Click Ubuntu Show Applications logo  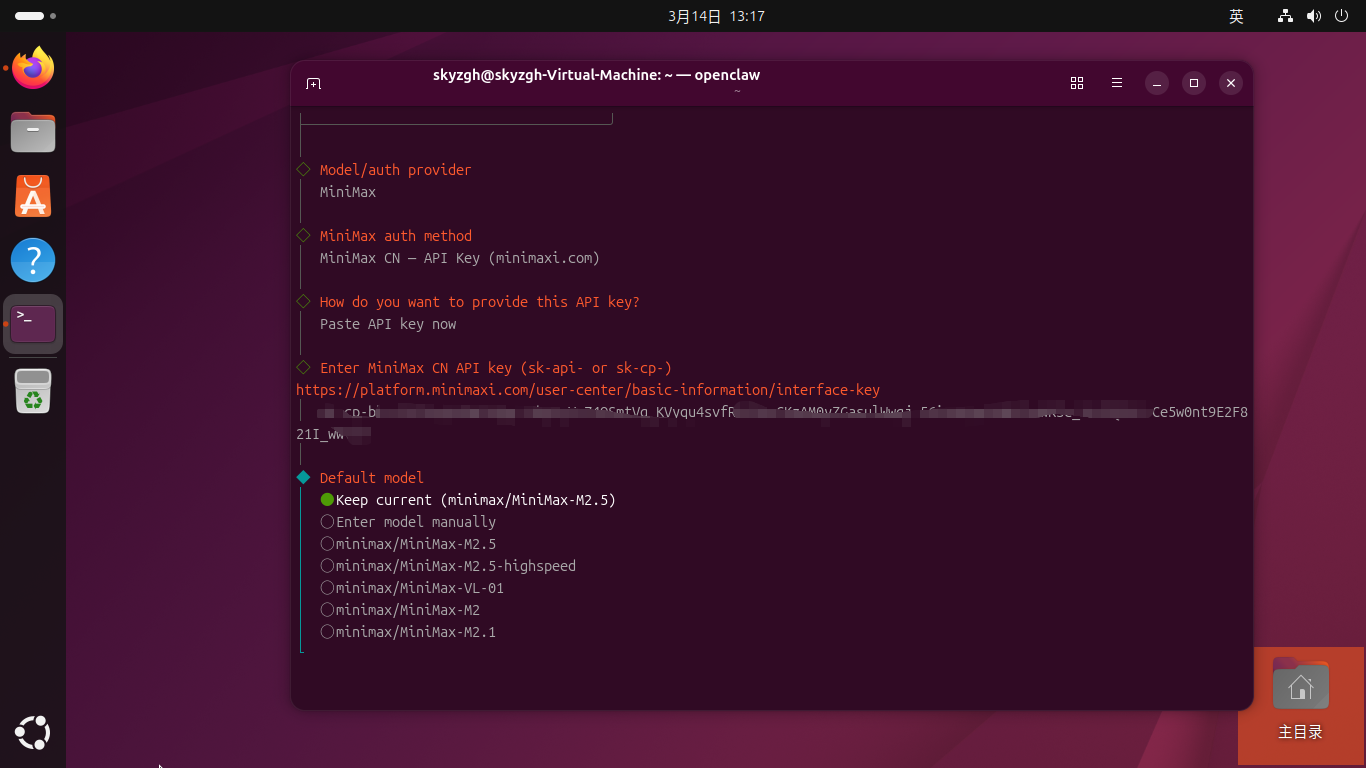33,733
